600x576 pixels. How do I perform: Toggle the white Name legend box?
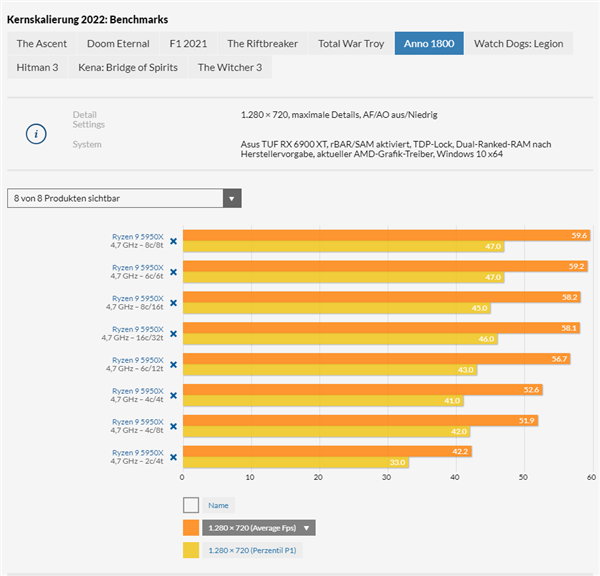click(190, 506)
